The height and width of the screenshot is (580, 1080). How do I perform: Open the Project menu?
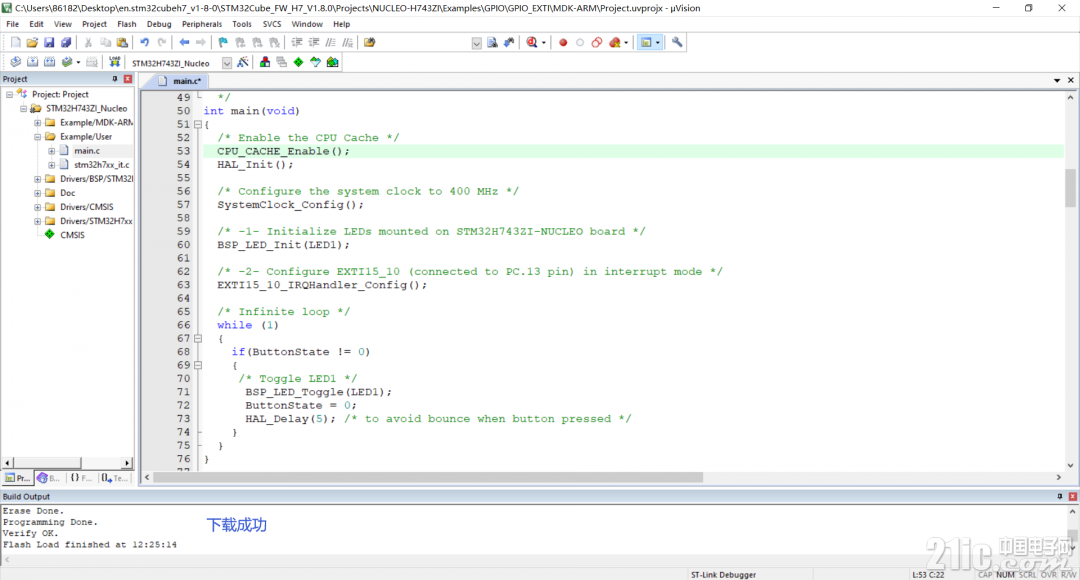[94, 24]
